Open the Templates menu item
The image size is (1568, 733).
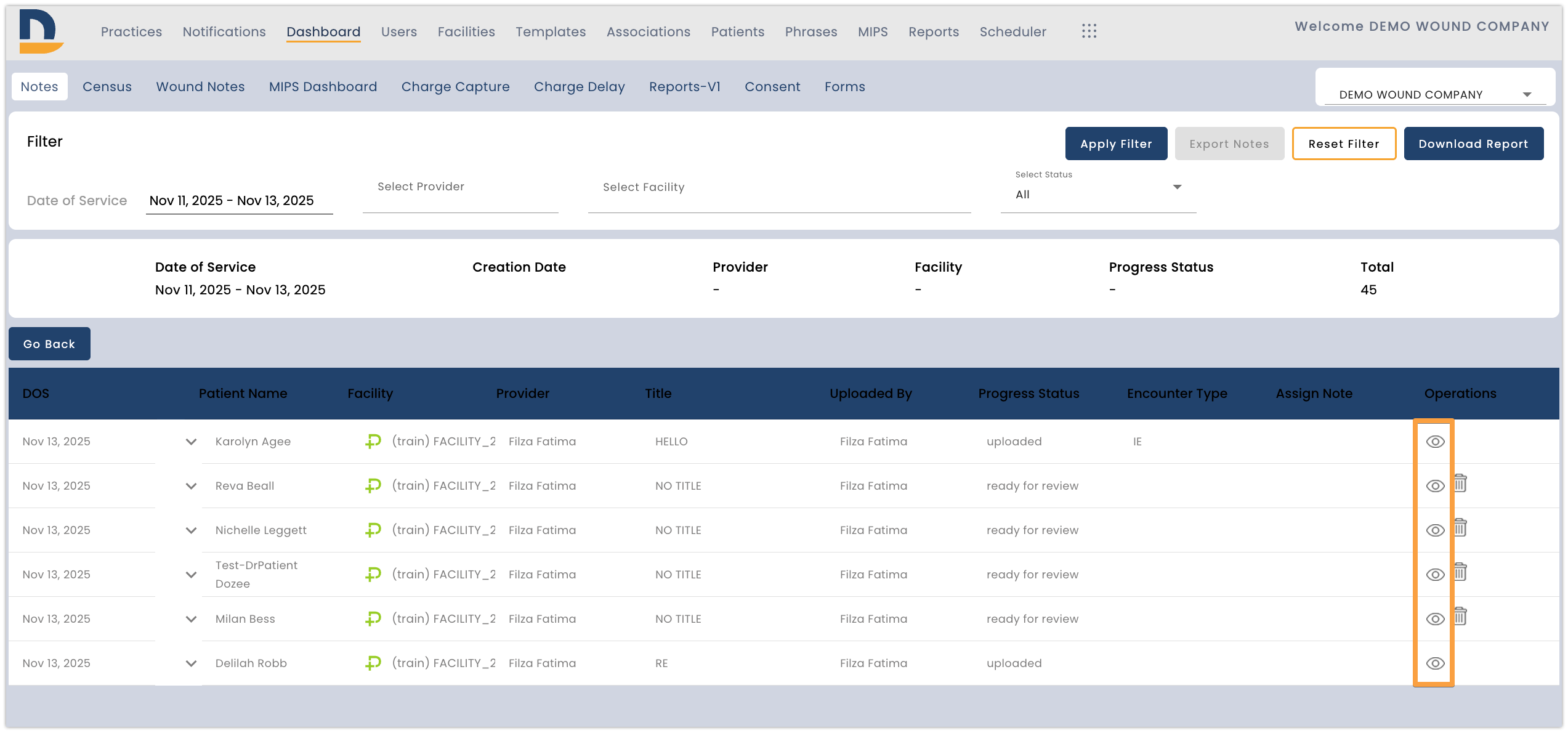[551, 31]
